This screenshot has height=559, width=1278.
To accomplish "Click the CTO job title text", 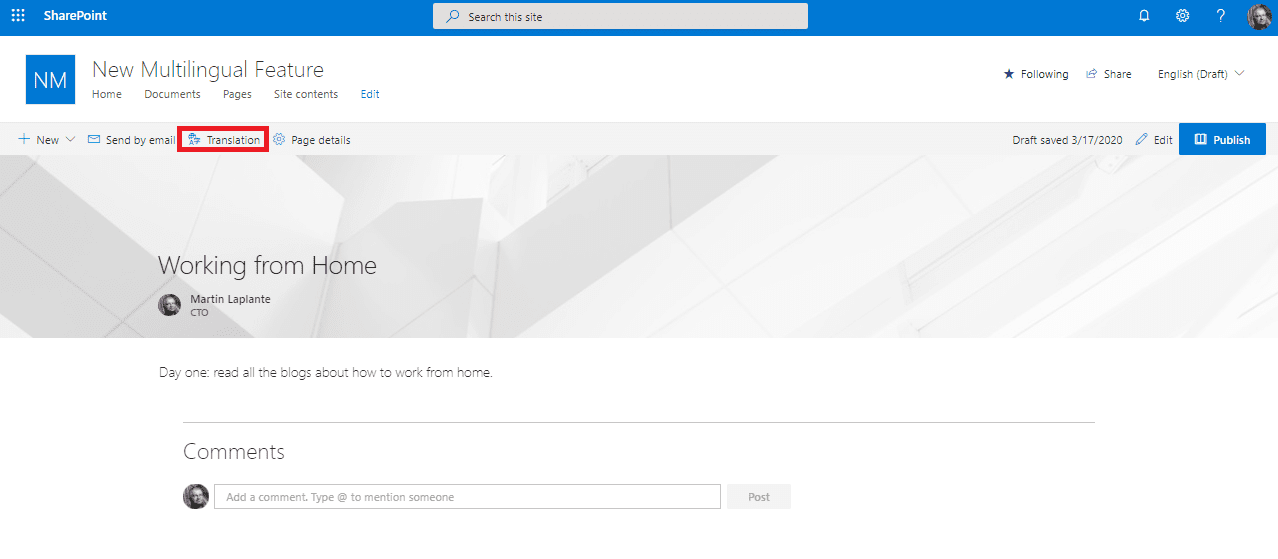I will [x=199, y=313].
